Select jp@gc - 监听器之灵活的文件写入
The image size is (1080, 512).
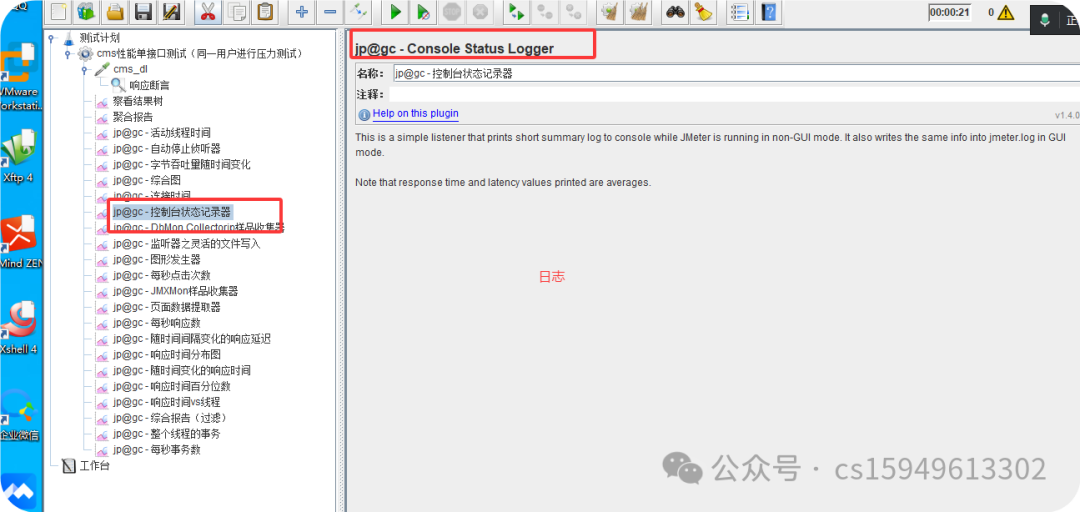coord(187,244)
